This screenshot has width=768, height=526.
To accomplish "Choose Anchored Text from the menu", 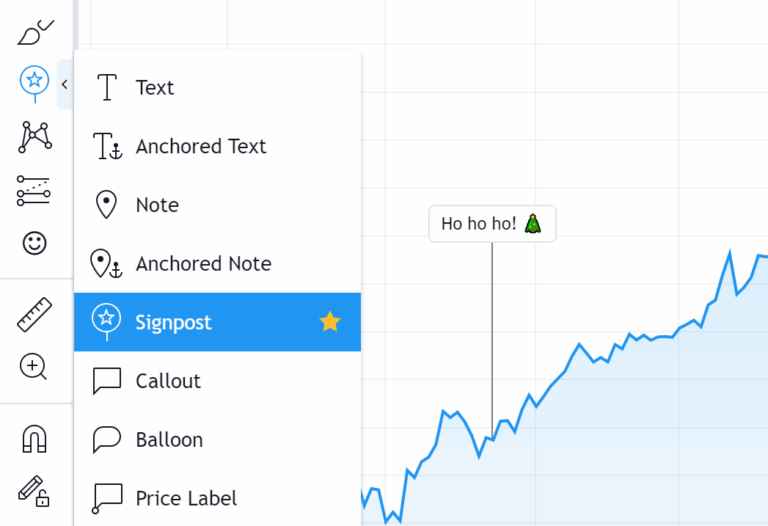I will 201,147.
